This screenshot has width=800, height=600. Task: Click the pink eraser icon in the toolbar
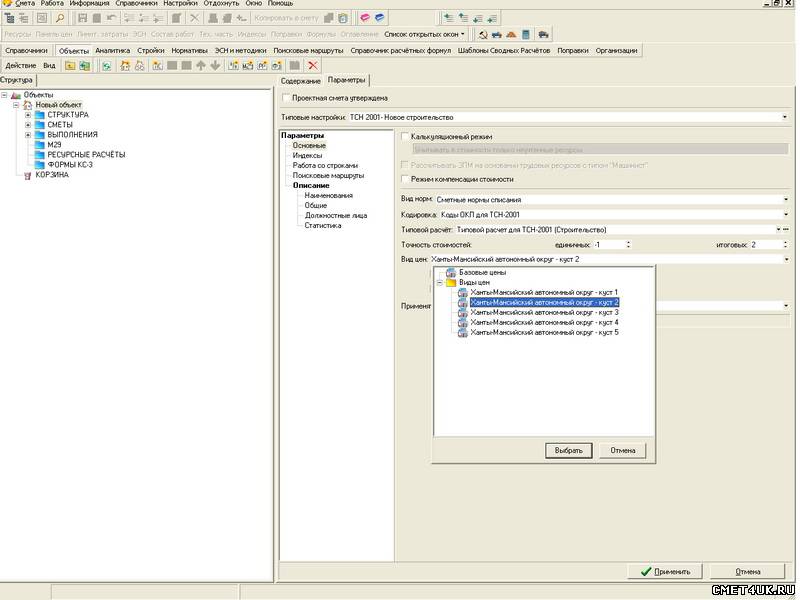364,18
